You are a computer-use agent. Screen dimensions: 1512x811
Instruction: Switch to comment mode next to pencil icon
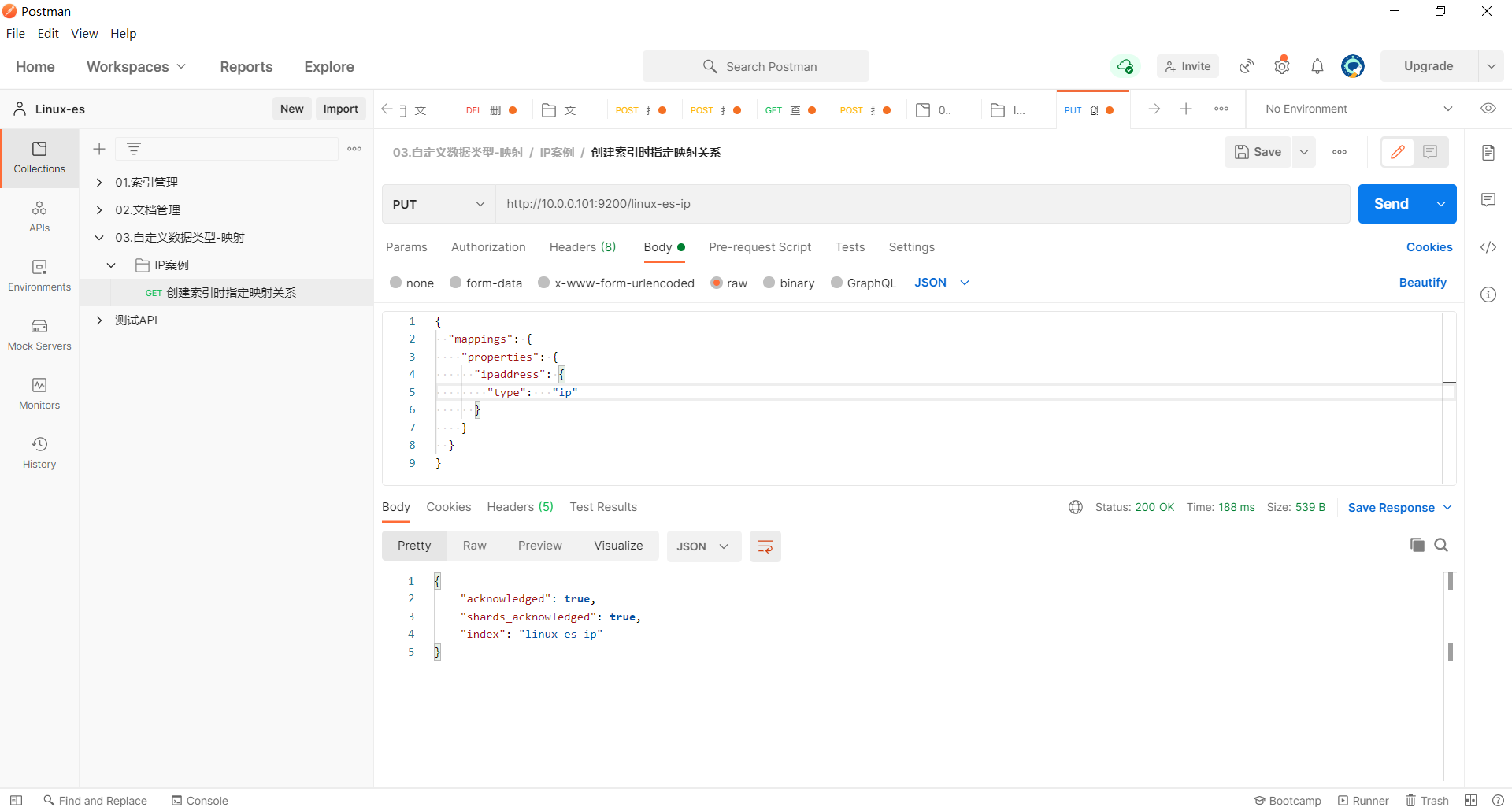point(1431,152)
